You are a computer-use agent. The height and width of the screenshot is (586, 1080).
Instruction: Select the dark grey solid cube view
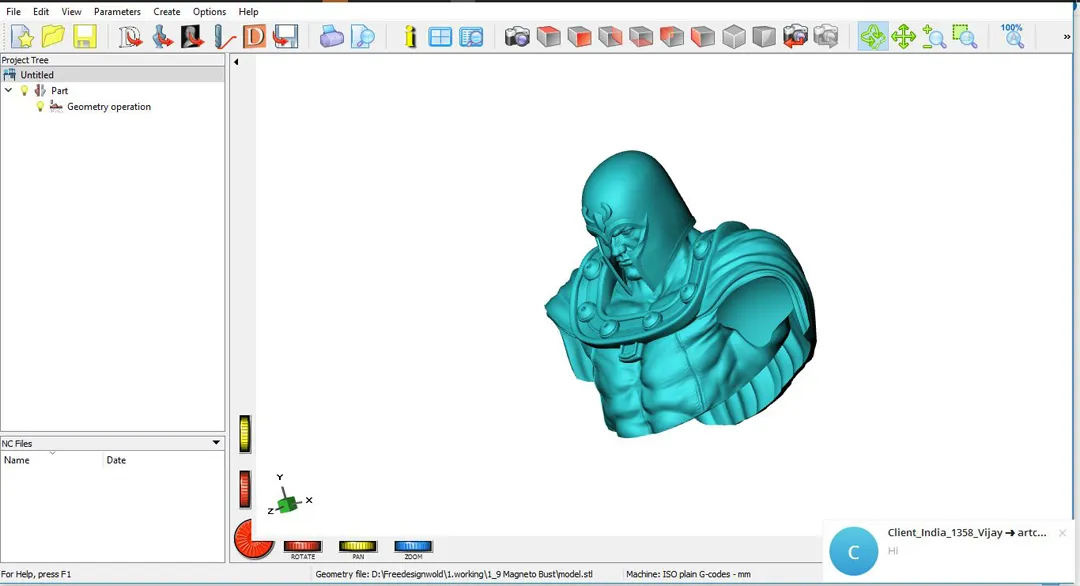(764, 36)
